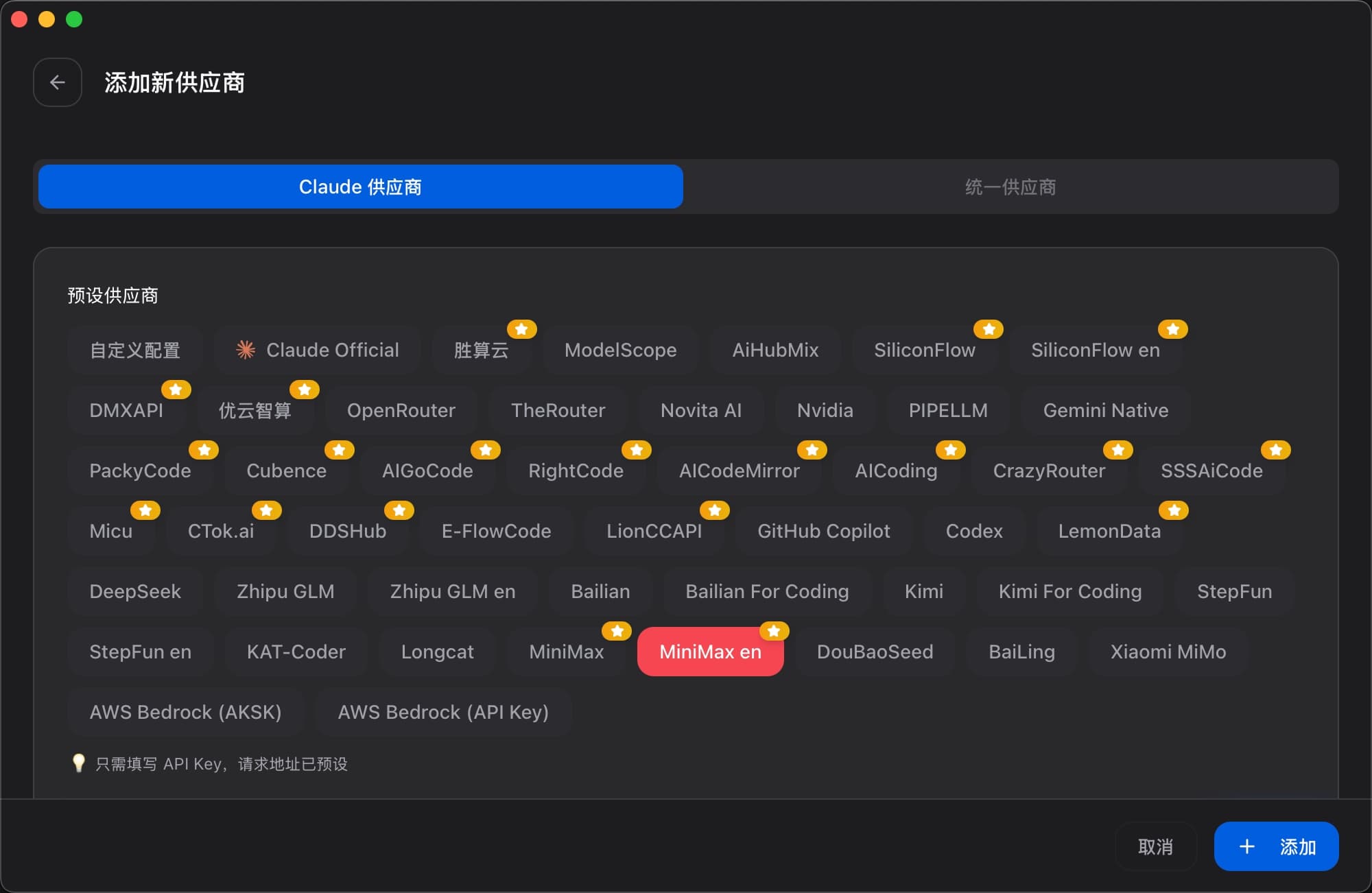Select GitHub Copilot provider
The width and height of the screenshot is (1372, 893).
click(x=824, y=531)
